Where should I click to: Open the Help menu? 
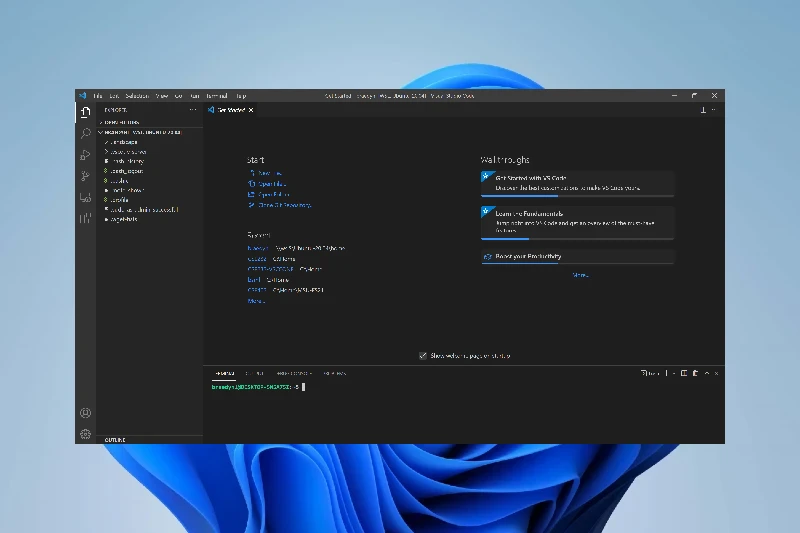241,95
